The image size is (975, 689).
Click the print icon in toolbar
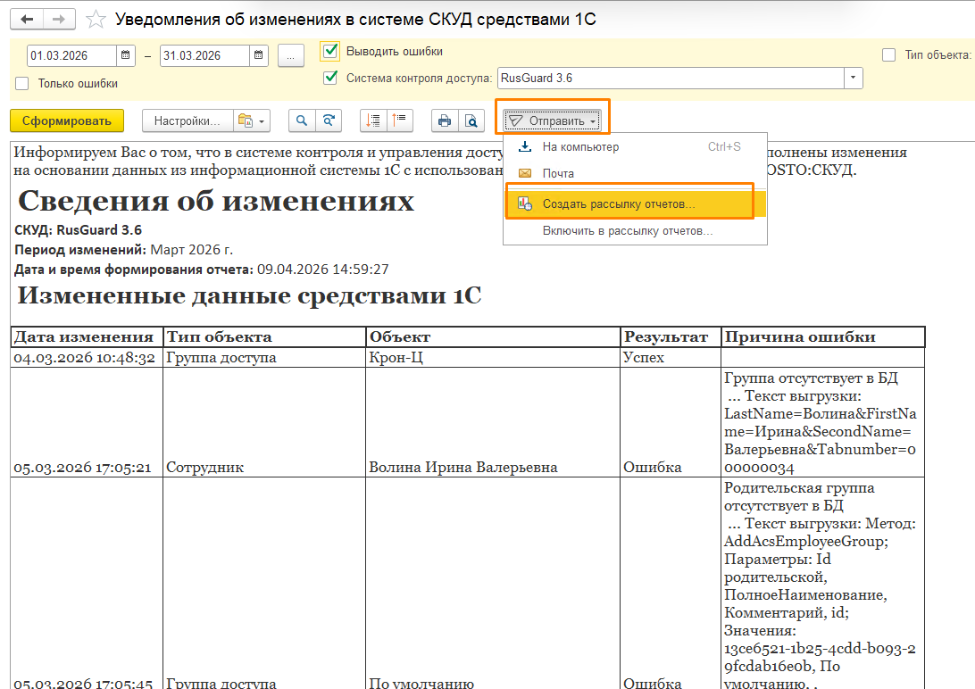coord(444,121)
